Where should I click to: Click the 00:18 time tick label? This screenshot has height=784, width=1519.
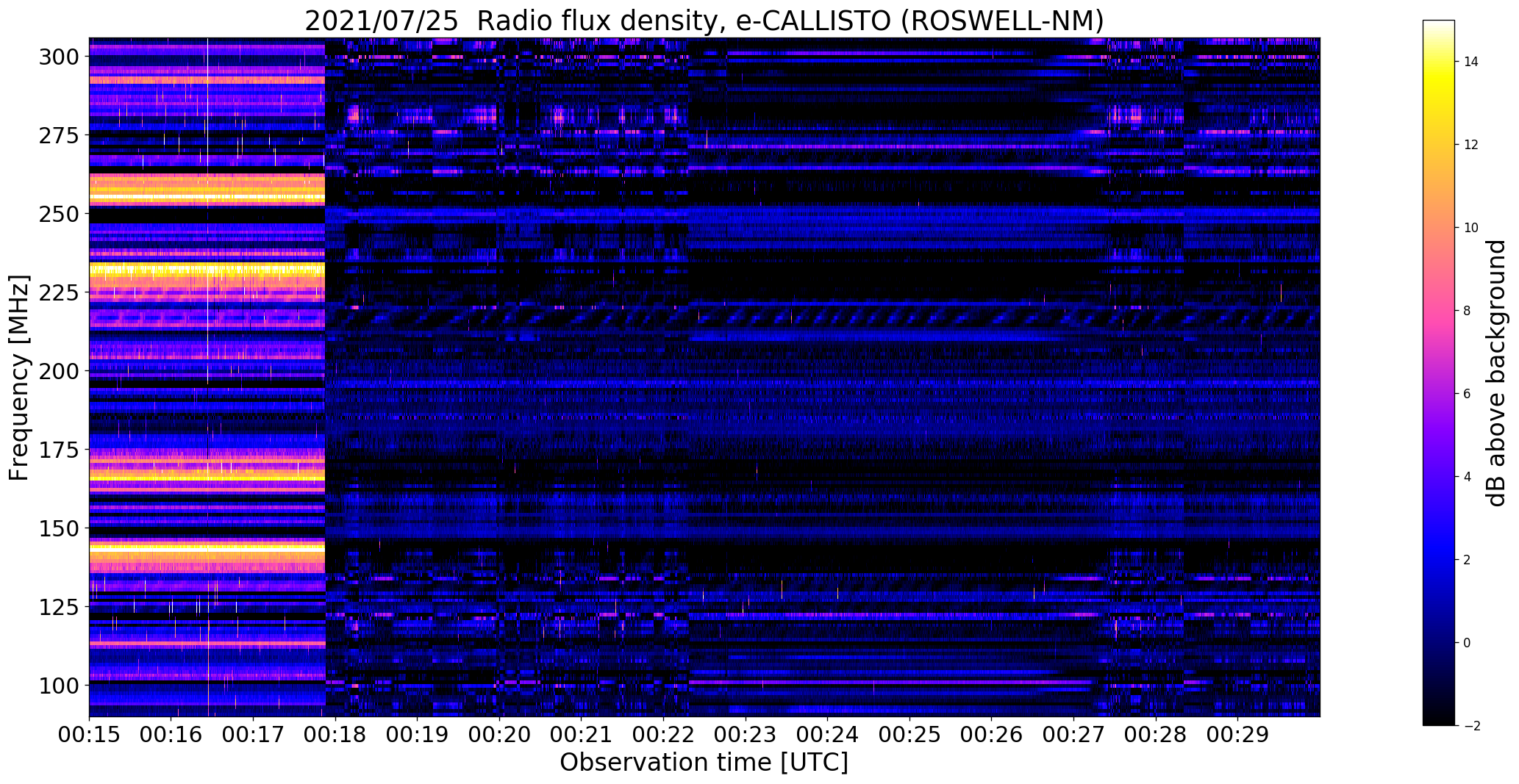(x=335, y=734)
